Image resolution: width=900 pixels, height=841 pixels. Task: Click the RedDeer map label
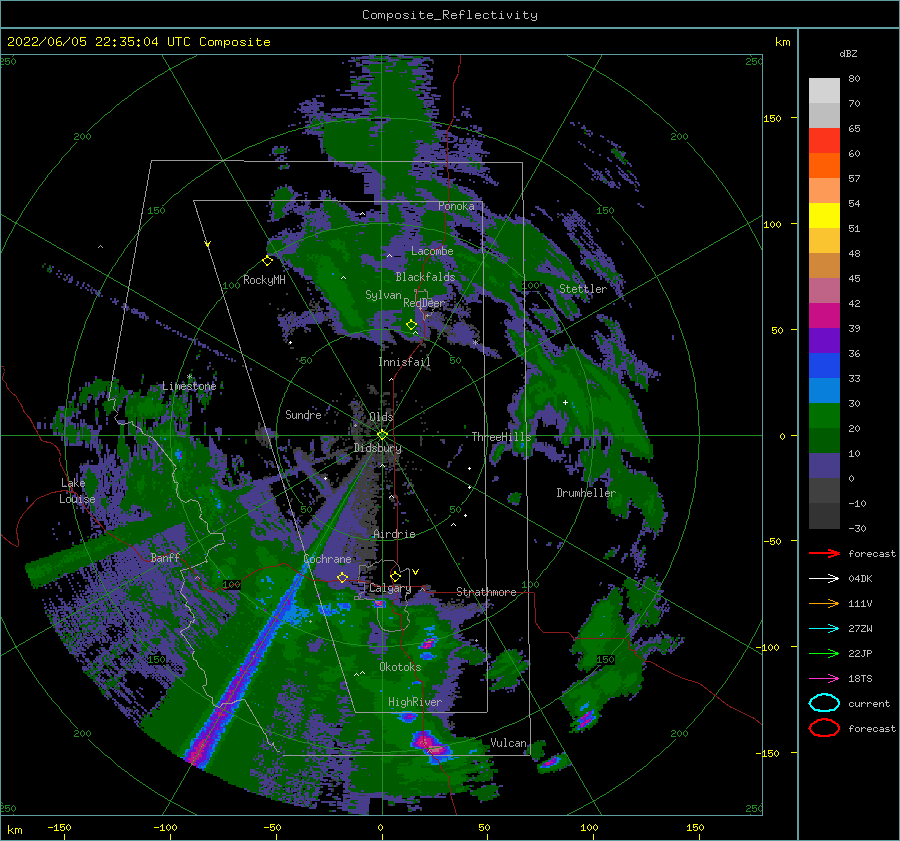point(424,303)
